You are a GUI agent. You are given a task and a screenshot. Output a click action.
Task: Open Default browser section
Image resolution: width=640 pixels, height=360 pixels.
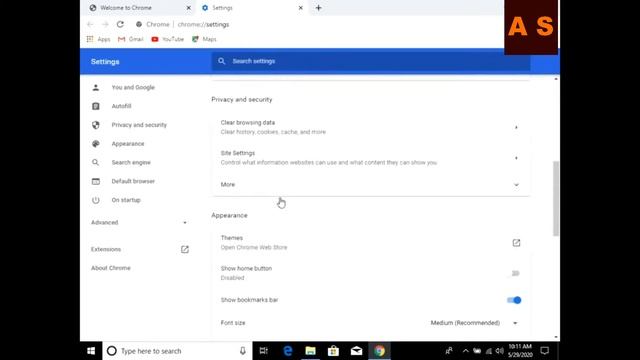[133, 181]
